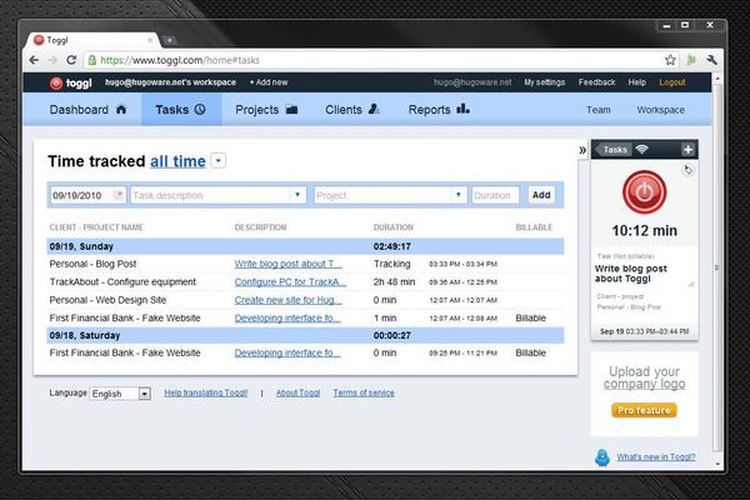The width and height of the screenshot is (750, 500).
Task: Open the Reports tab
Action: [439, 110]
